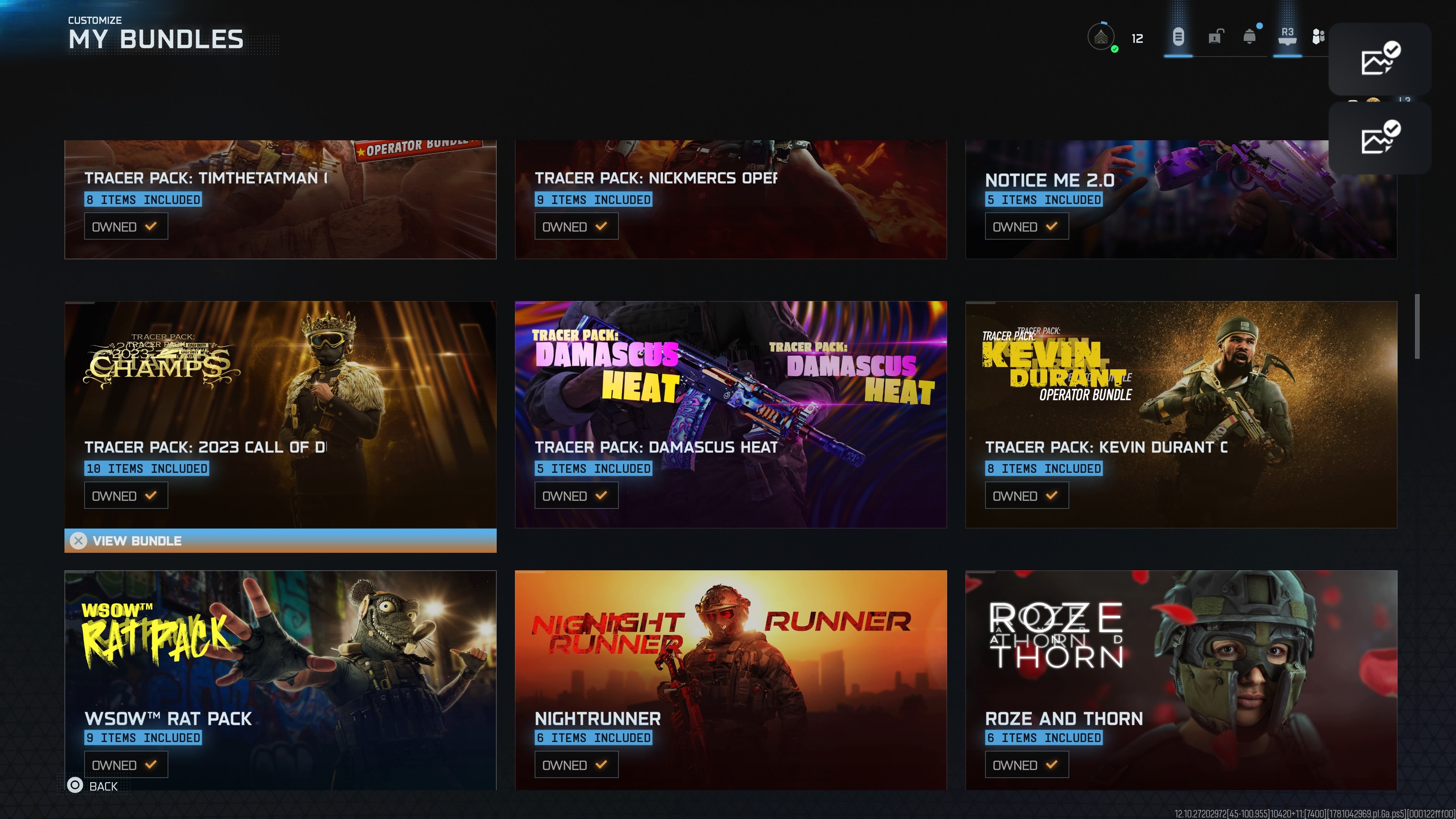This screenshot has height=819, width=1456.
Task: Select title 'NOTICE ME 2.0'
Action: point(1050,180)
